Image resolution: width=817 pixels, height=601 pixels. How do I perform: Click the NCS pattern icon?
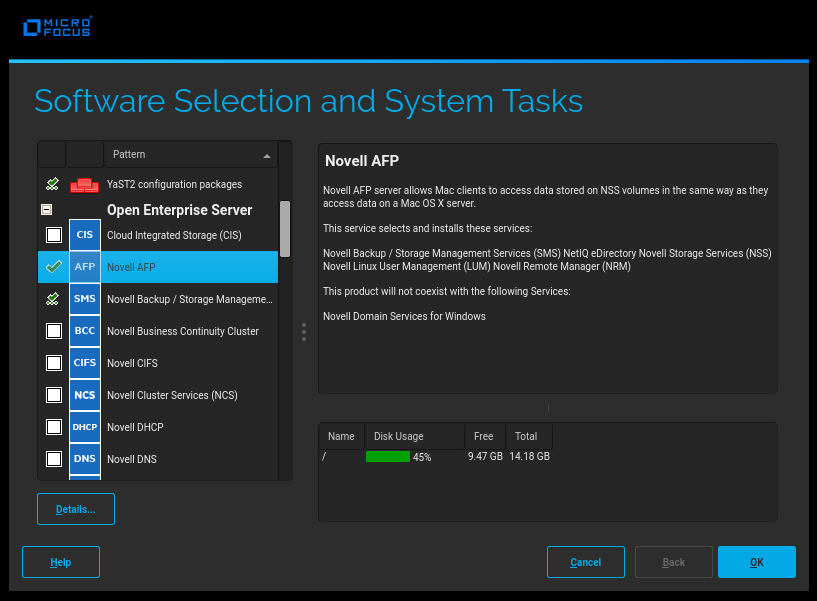[84, 395]
